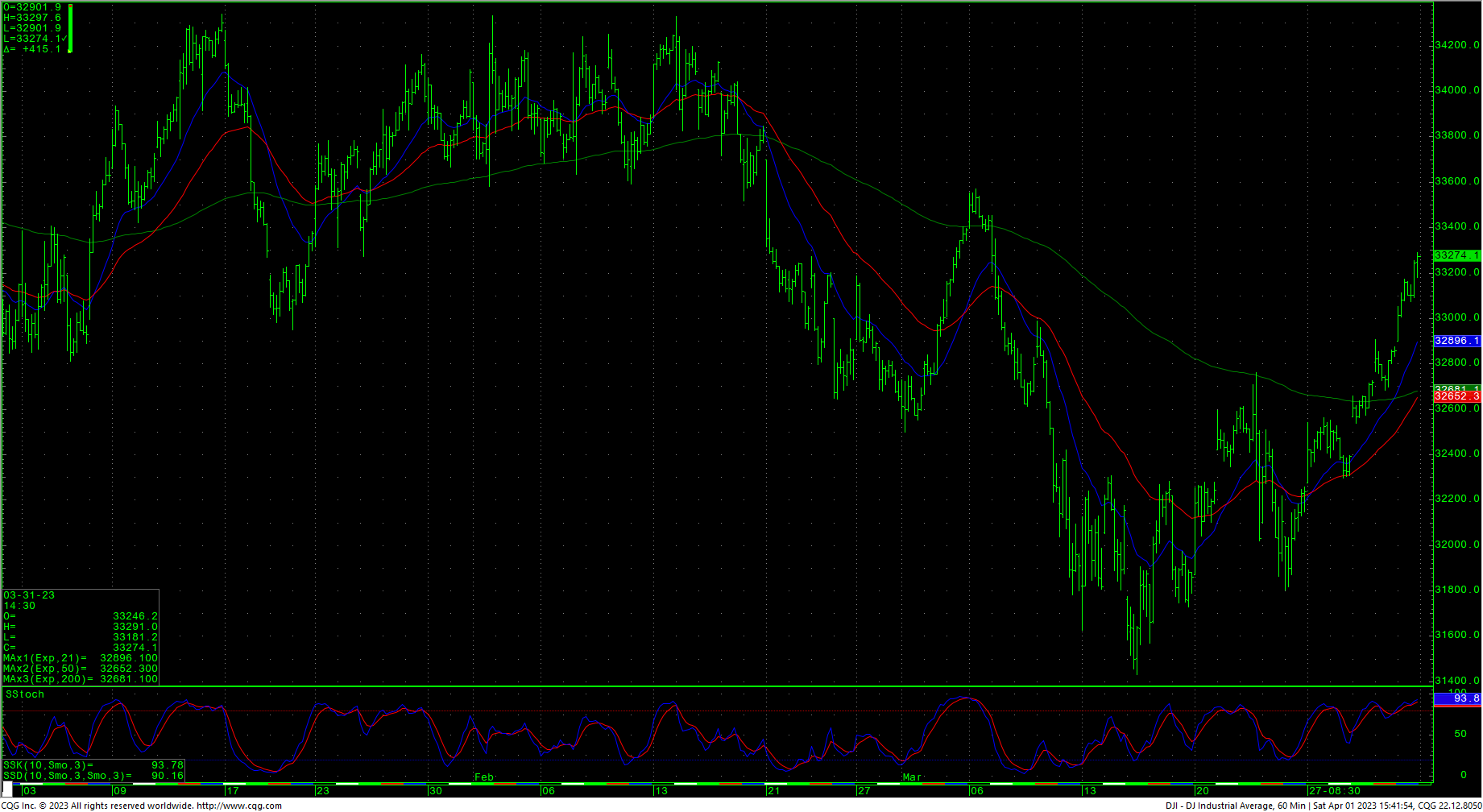
Task: Click the MAx1(Exp,21) value row
Action: pos(81,658)
